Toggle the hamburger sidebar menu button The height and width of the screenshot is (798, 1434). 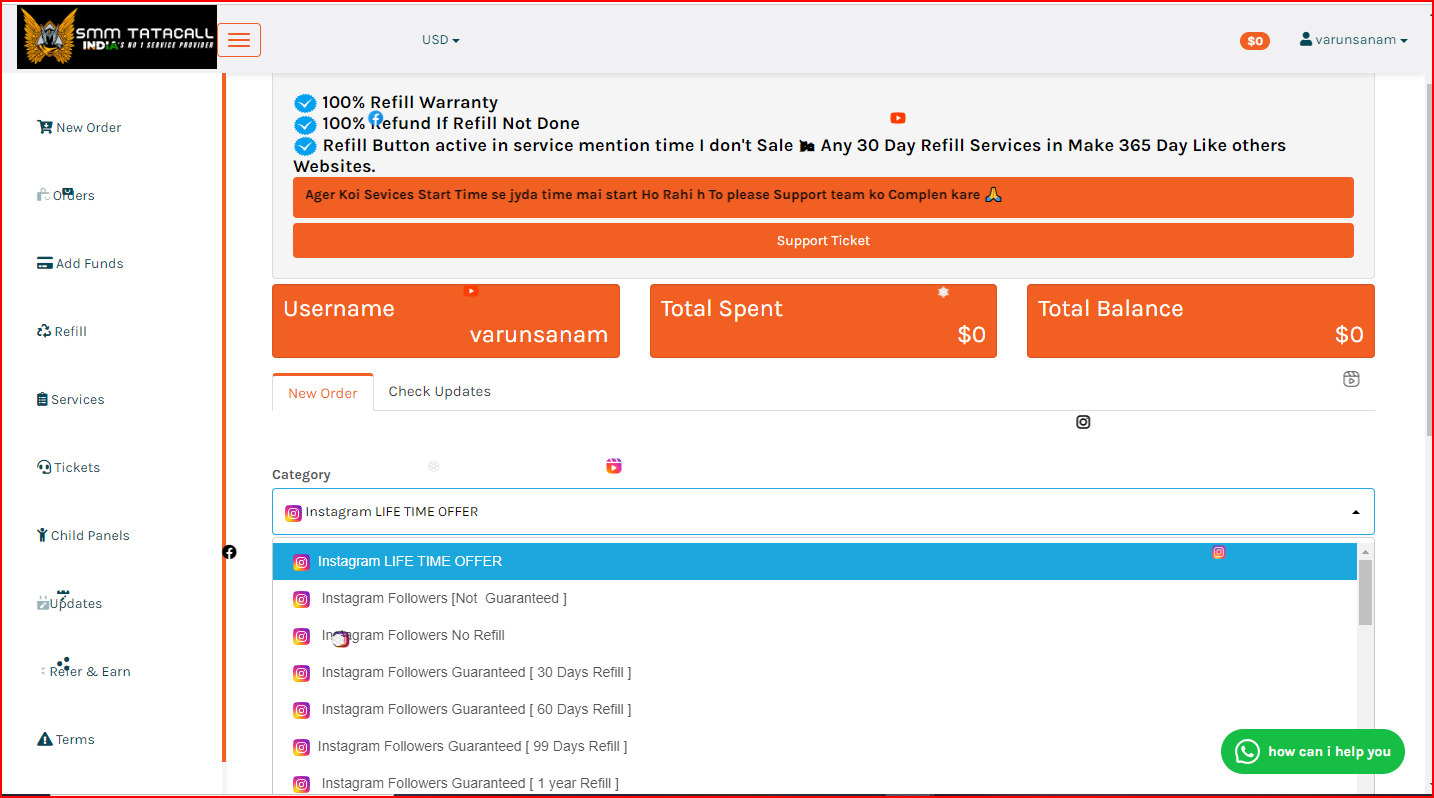pyautogui.click(x=239, y=40)
